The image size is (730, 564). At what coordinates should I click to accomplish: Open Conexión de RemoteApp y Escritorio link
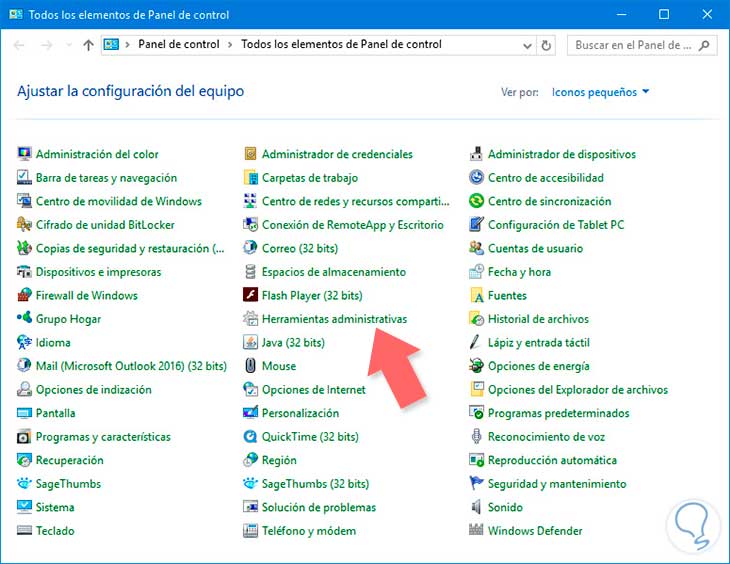(352, 225)
